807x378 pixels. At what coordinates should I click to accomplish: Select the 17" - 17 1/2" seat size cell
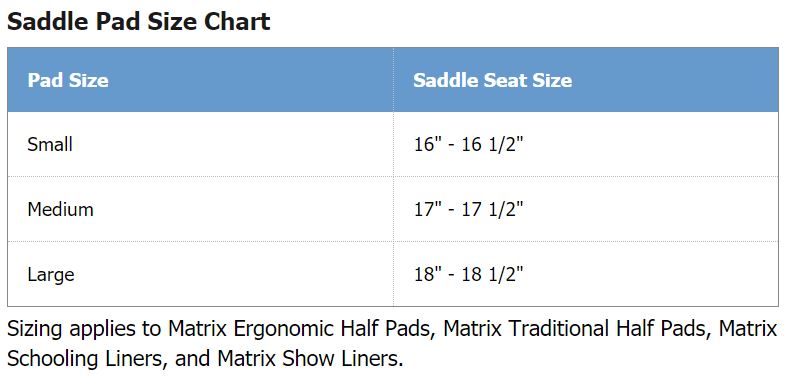tap(586, 209)
